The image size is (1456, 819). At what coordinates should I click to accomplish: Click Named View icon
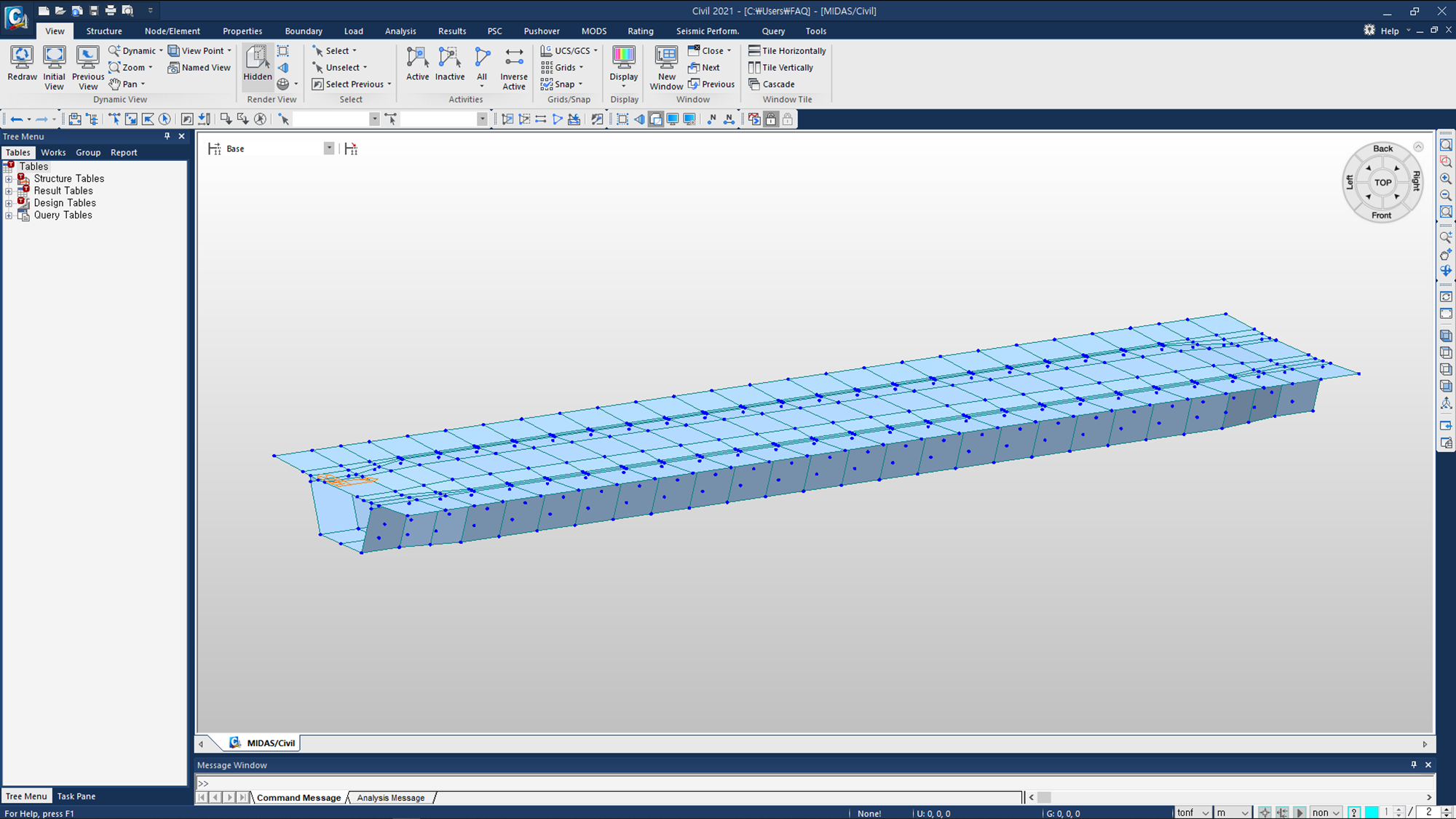(x=199, y=68)
